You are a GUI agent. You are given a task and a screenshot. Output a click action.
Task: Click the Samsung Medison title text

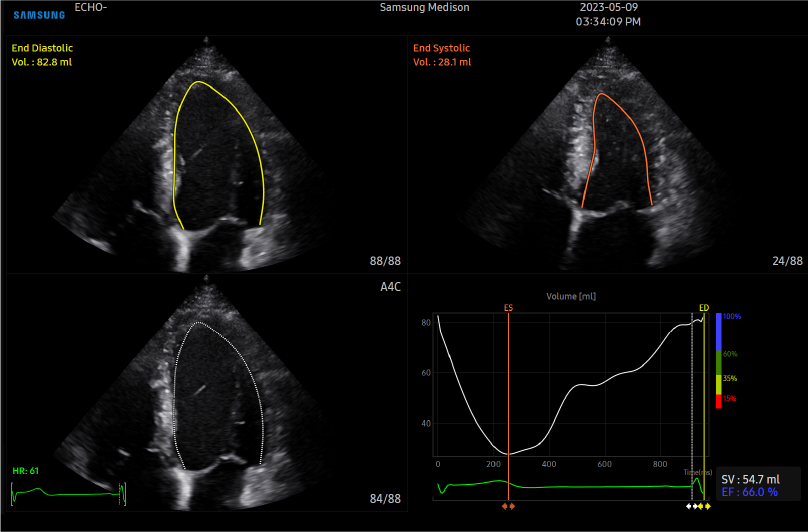425,7
